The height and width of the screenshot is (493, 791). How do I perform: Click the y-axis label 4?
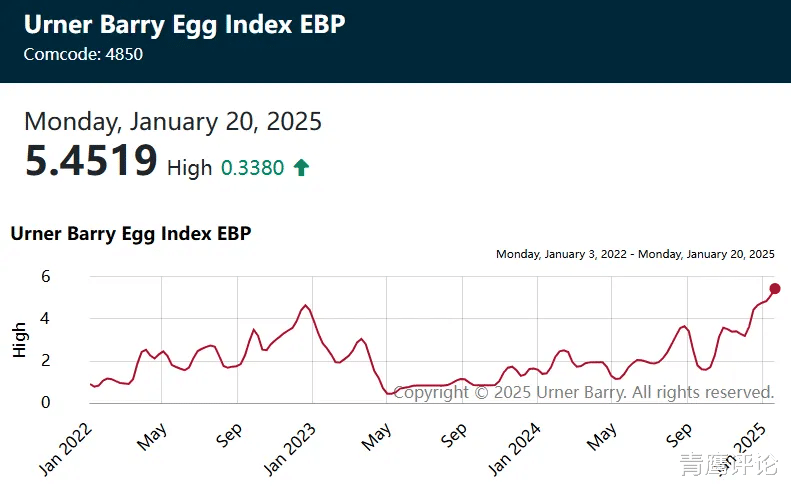[x=46, y=319]
